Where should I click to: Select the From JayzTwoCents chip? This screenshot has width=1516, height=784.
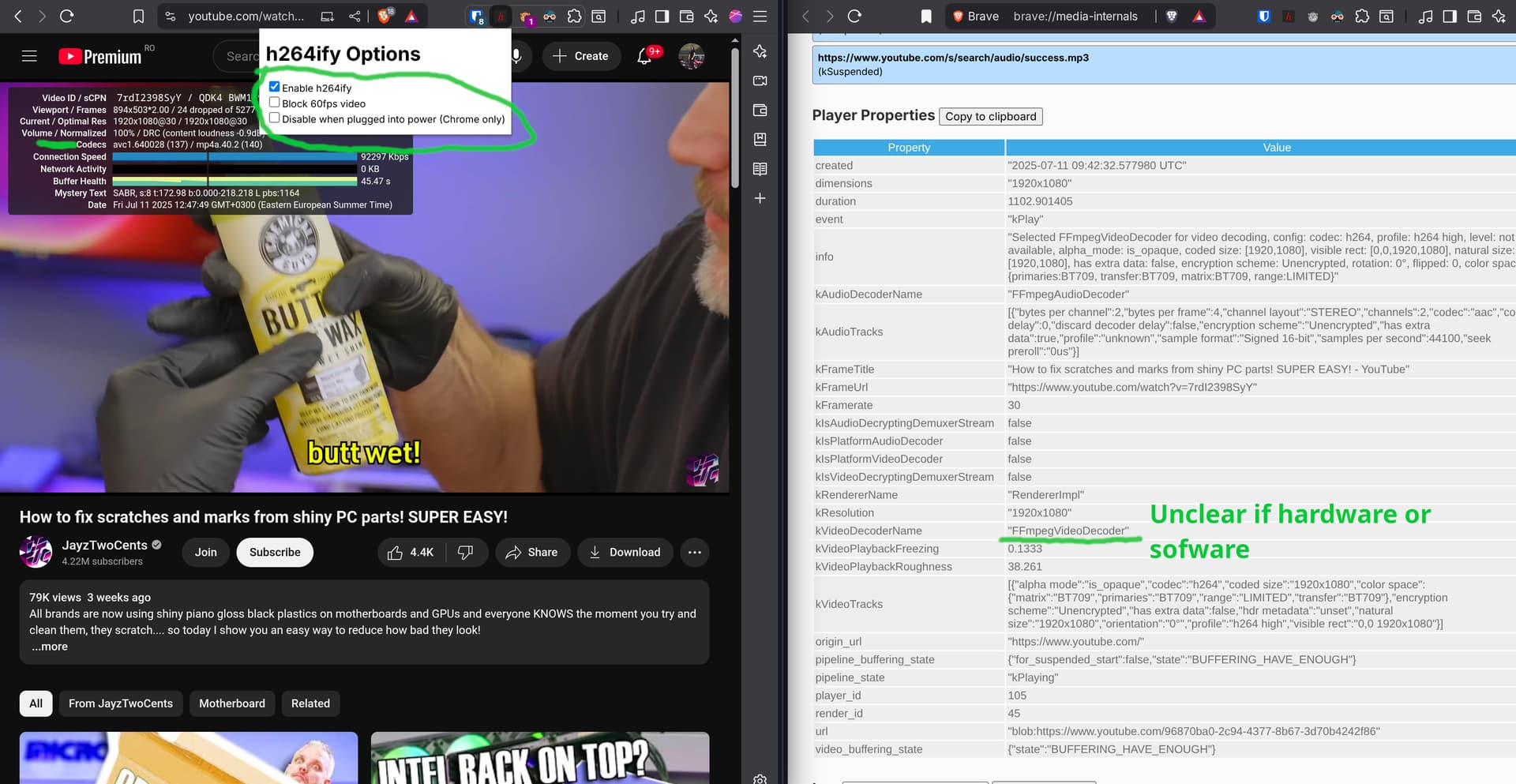click(x=120, y=703)
